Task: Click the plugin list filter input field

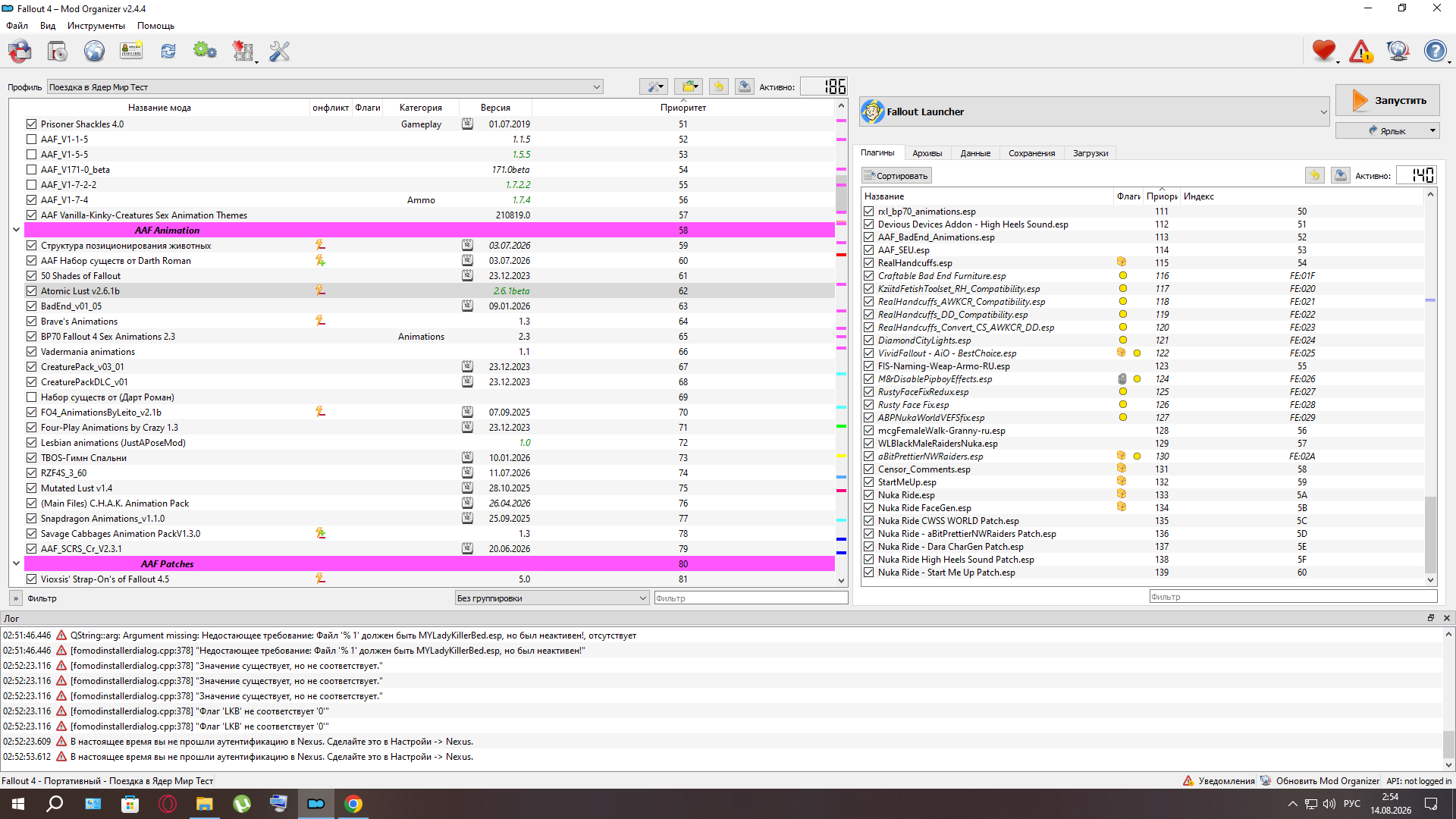Action: 1293,597
